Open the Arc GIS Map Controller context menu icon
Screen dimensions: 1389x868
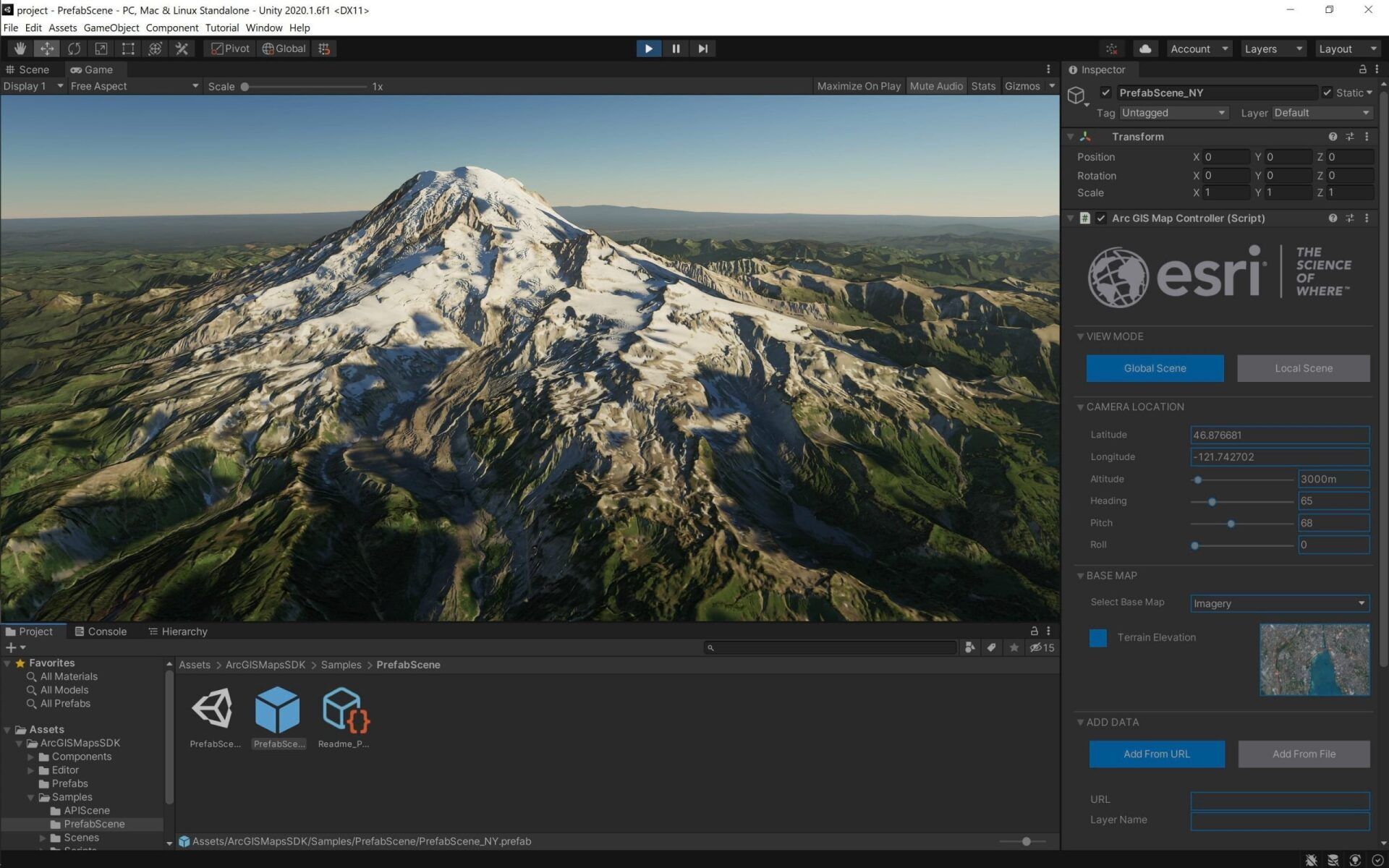[1367, 218]
